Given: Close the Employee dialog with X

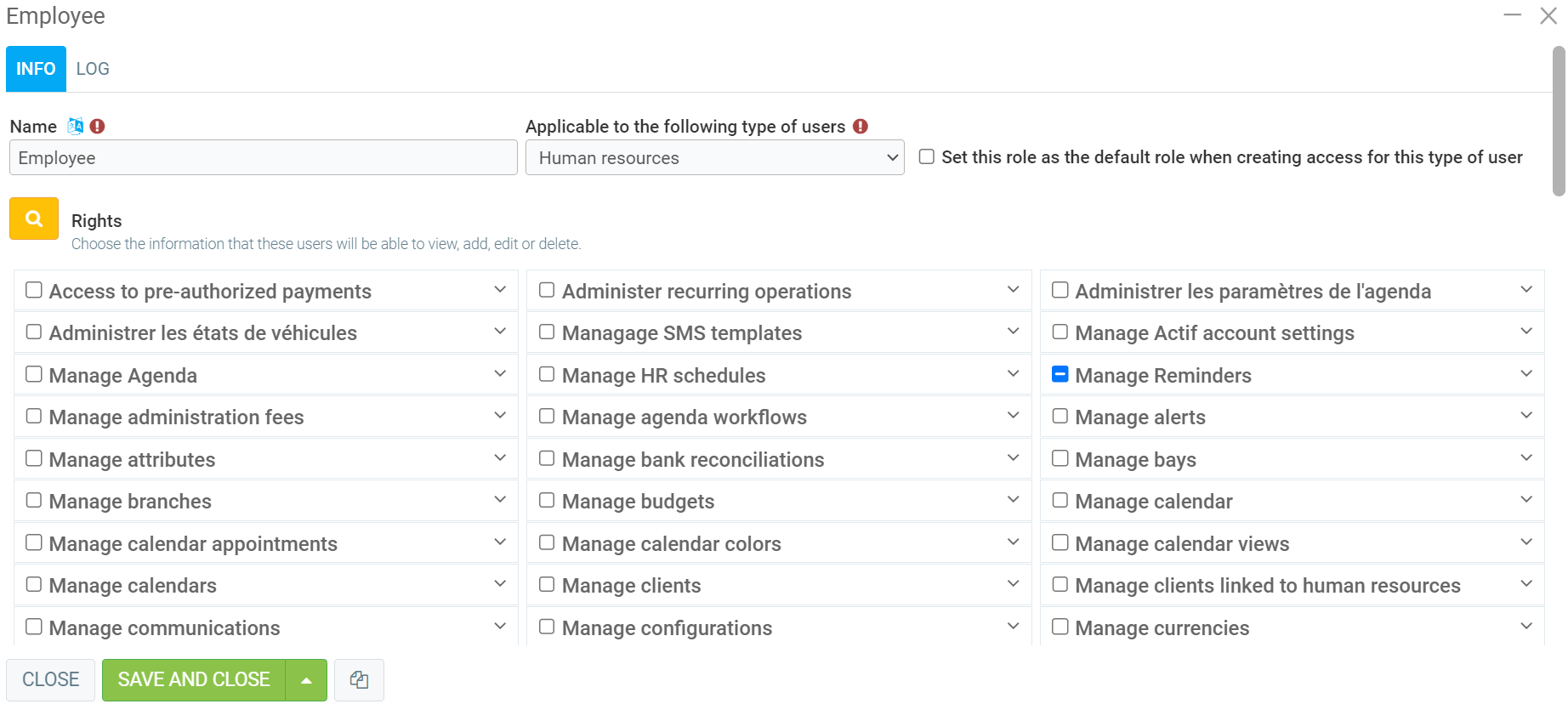Looking at the screenshot, I should [1548, 15].
